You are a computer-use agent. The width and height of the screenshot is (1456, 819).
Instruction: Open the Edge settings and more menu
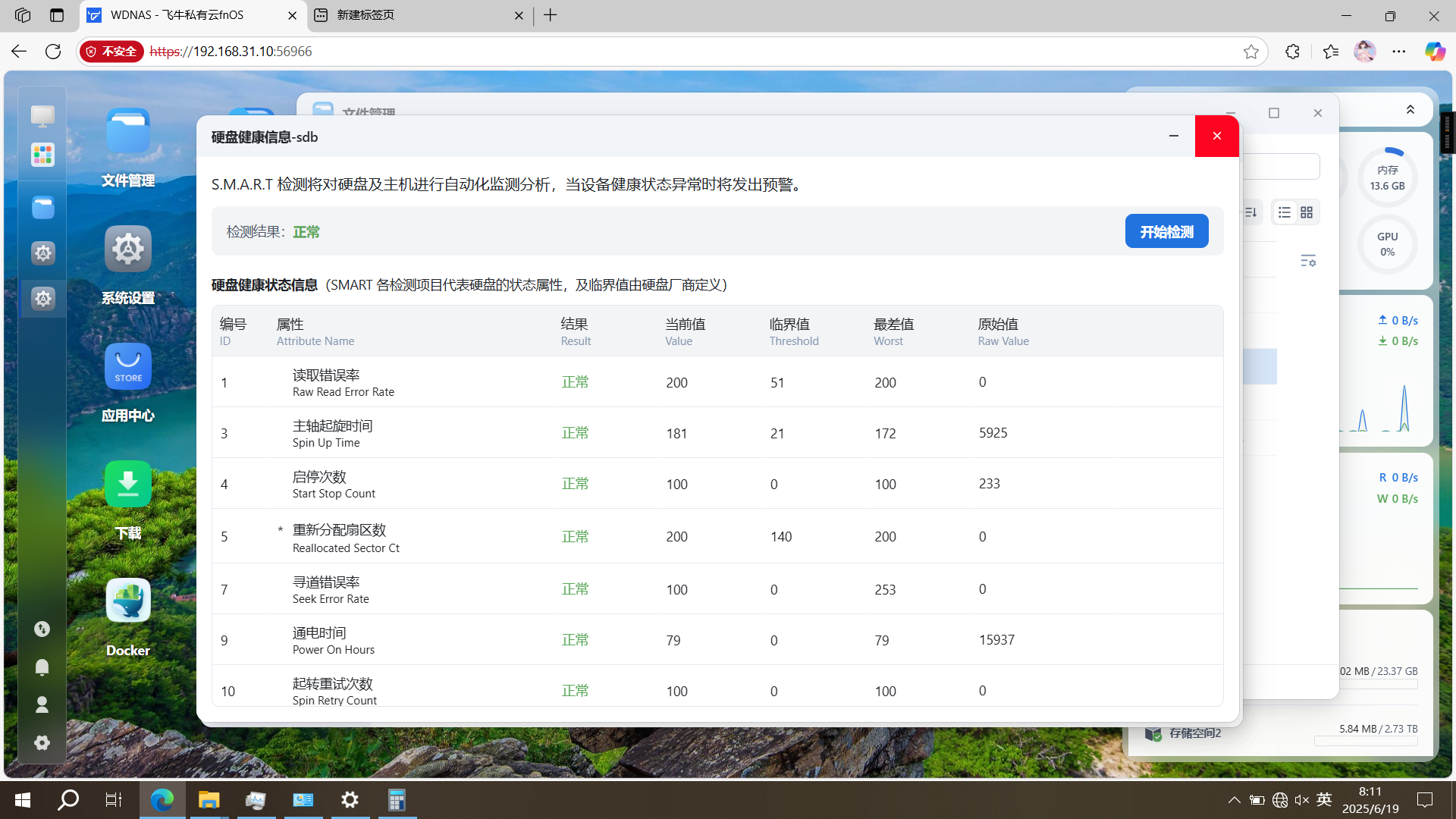click(1399, 52)
